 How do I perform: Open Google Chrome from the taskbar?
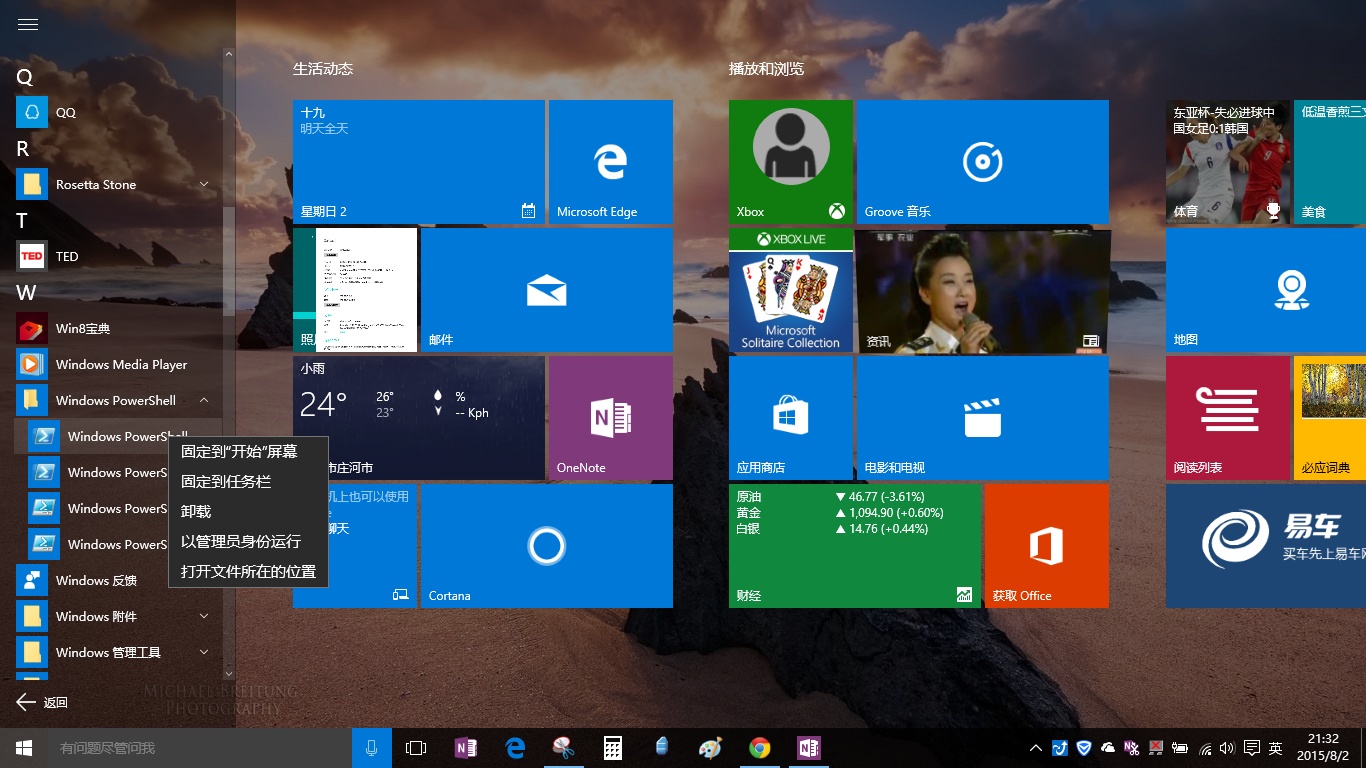760,748
